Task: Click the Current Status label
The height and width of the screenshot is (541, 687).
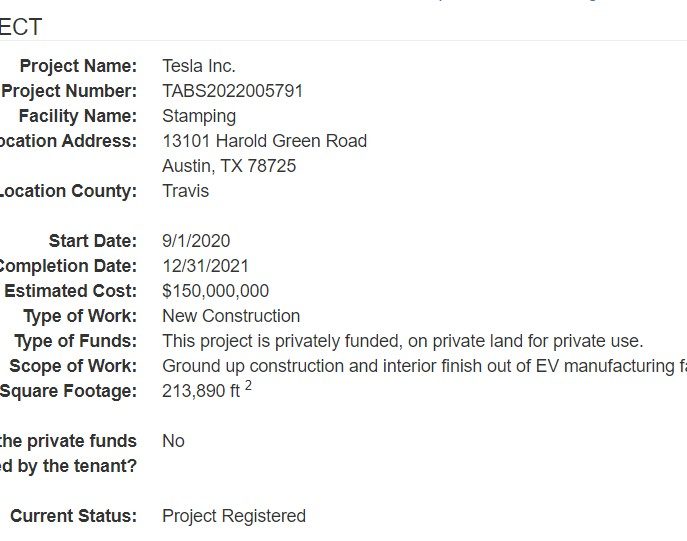Action: [x=74, y=516]
